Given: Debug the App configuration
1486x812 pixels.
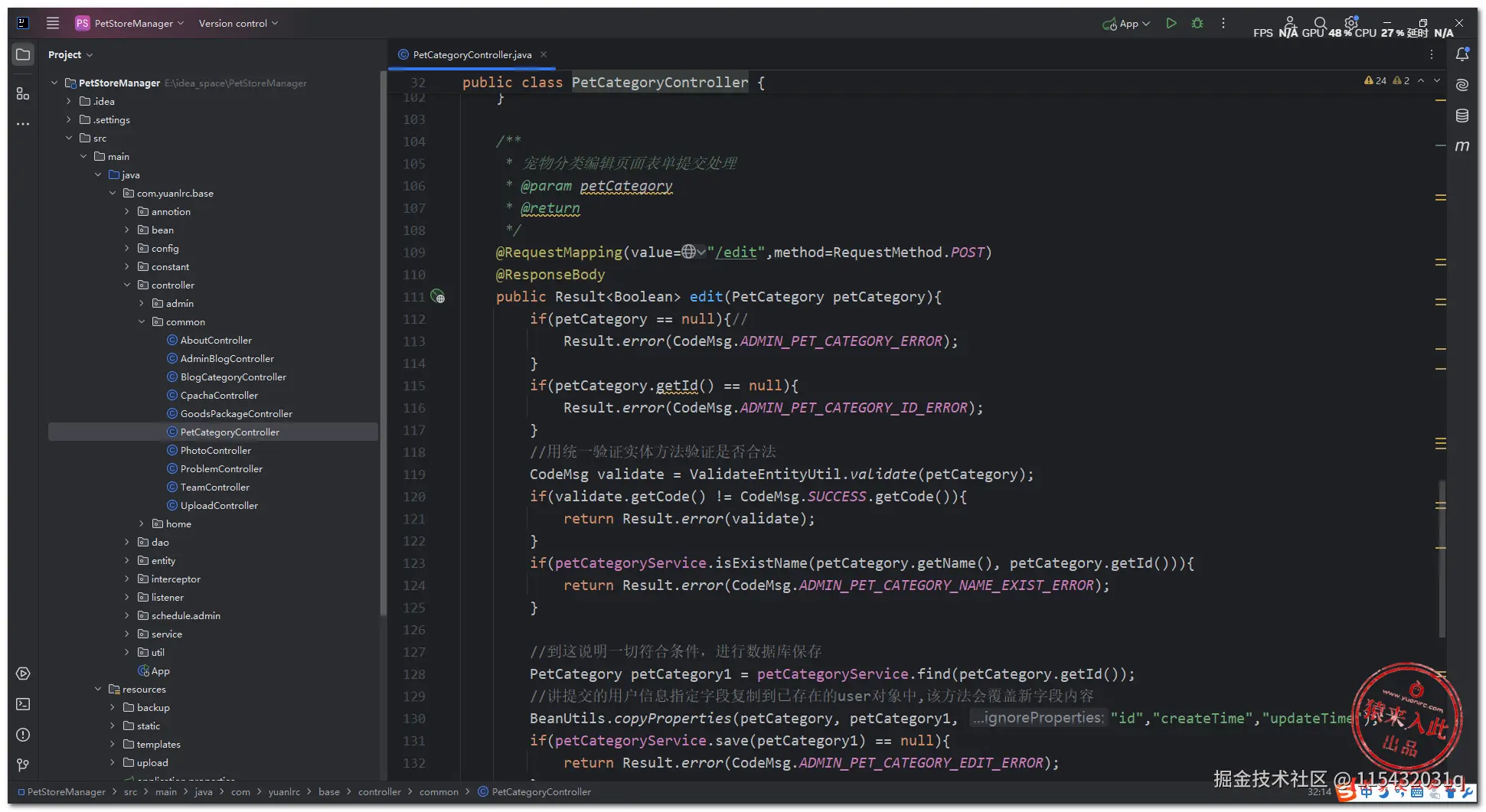Looking at the screenshot, I should (1197, 23).
